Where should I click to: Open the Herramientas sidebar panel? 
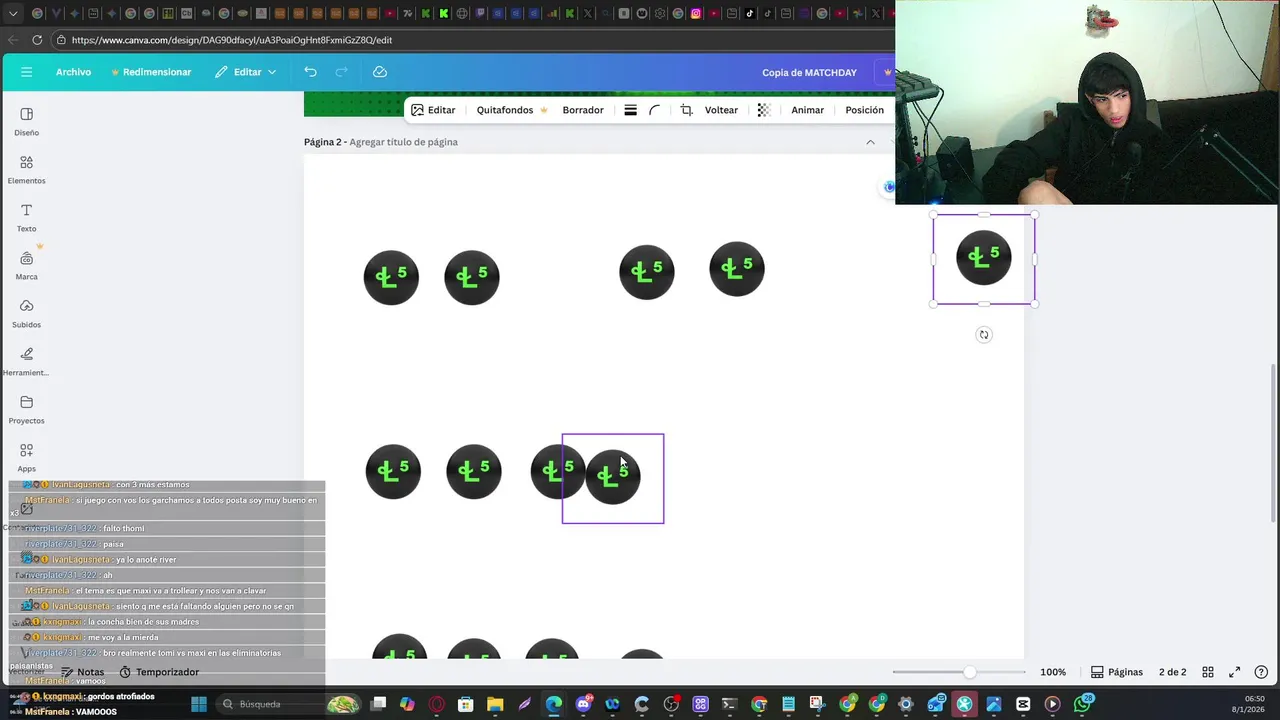(x=26, y=361)
